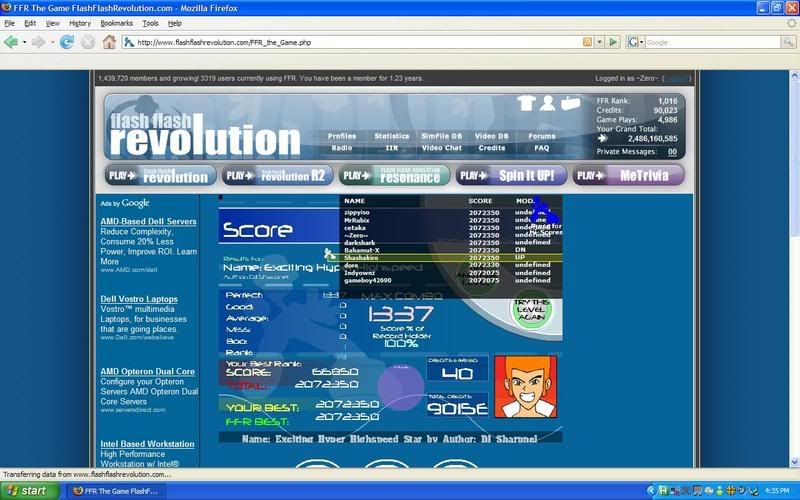
Task: Click the Home icon in the toolbar
Action: (109, 42)
